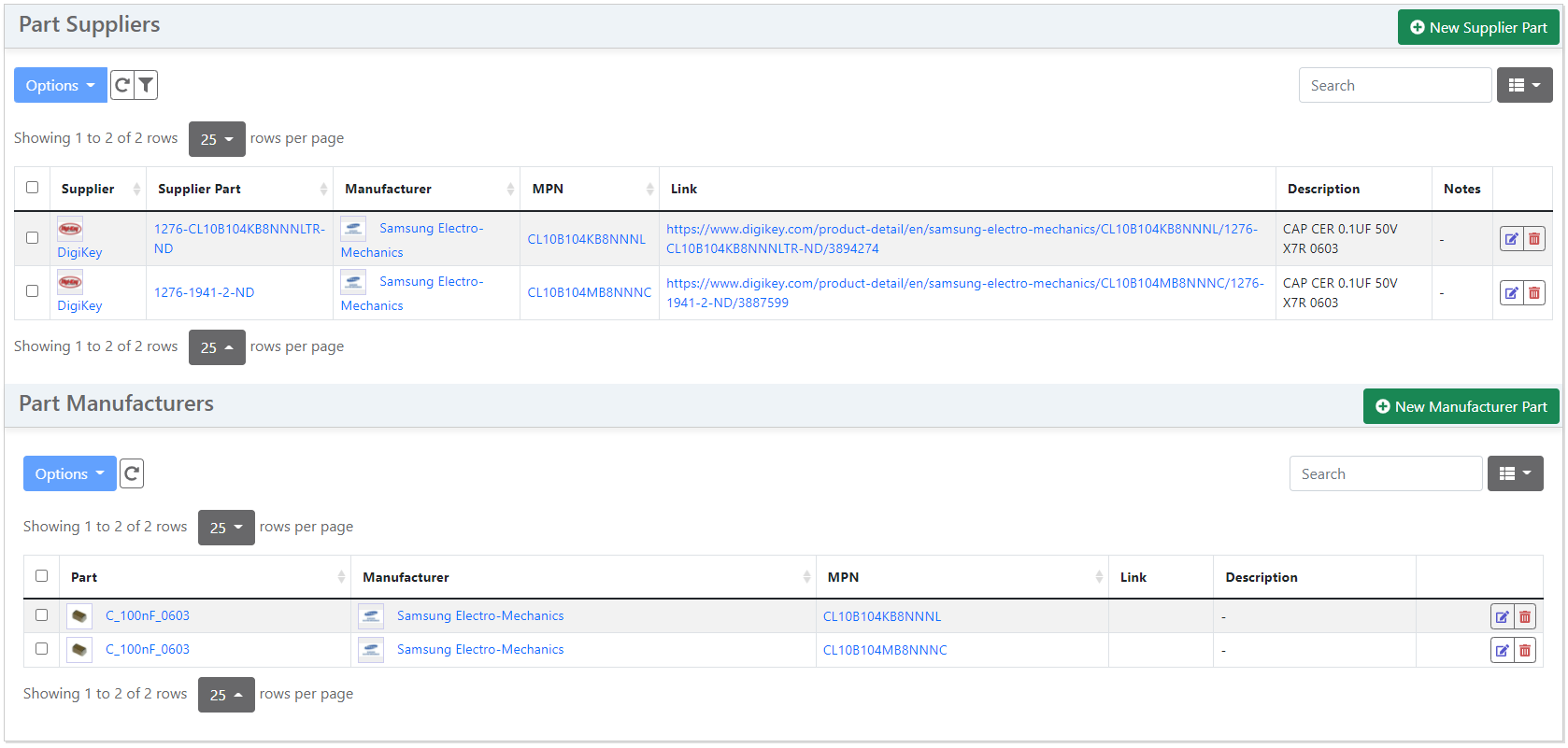Check the 1276-1941-2-ND supplier row checkbox

(33, 291)
